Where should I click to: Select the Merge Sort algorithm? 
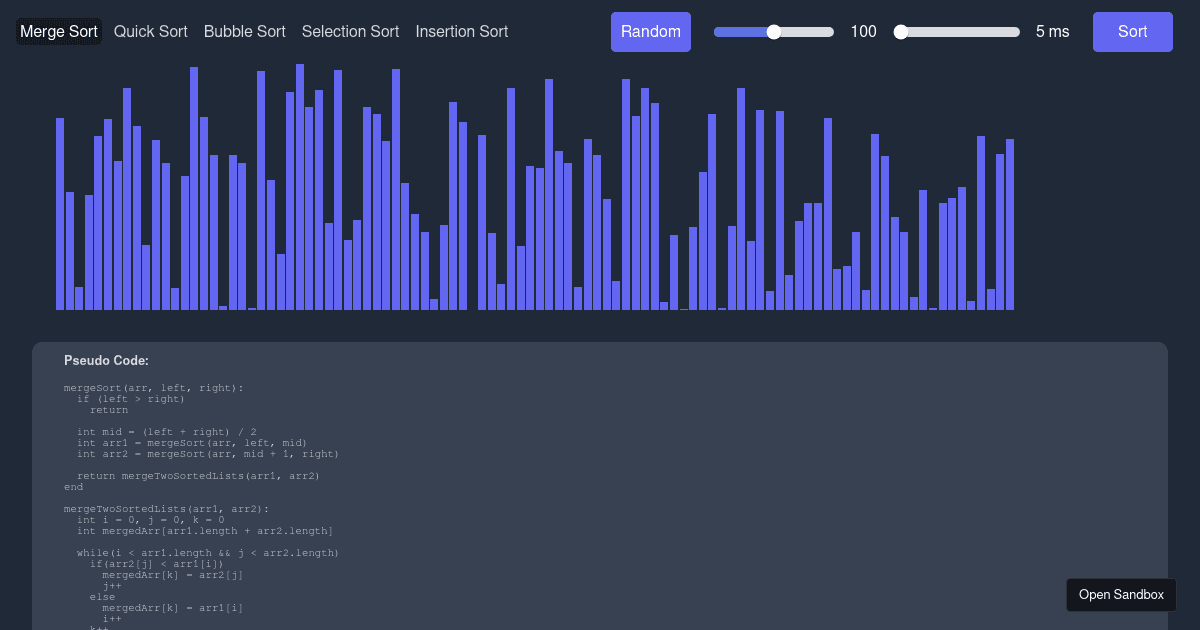(58, 31)
